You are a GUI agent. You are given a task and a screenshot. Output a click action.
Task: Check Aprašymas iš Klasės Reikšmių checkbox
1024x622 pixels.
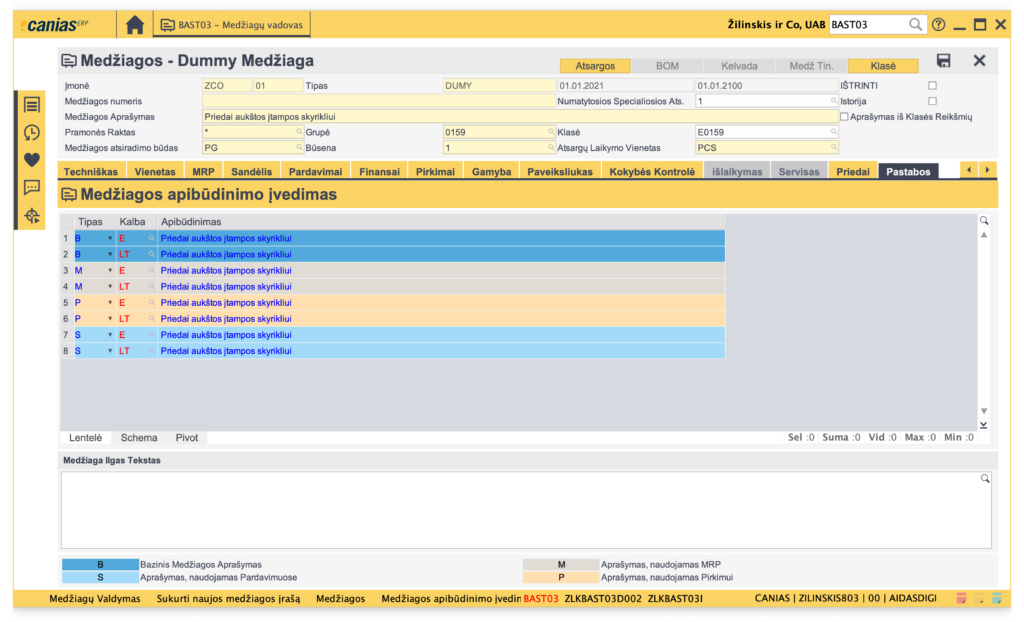[x=844, y=117]
